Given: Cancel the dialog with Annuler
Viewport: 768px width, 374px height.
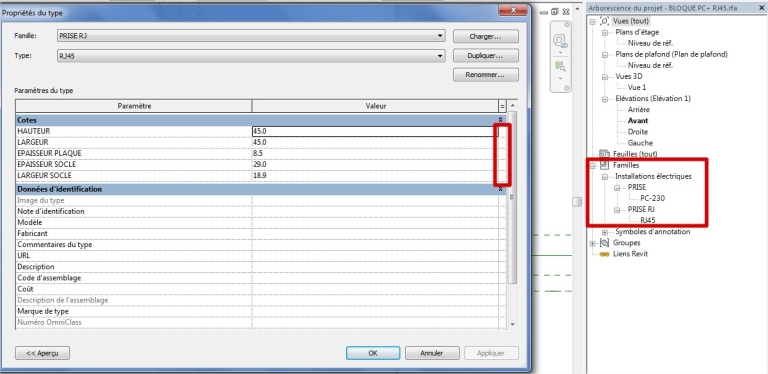Looking at the screenshot, I should click(432, 353).
